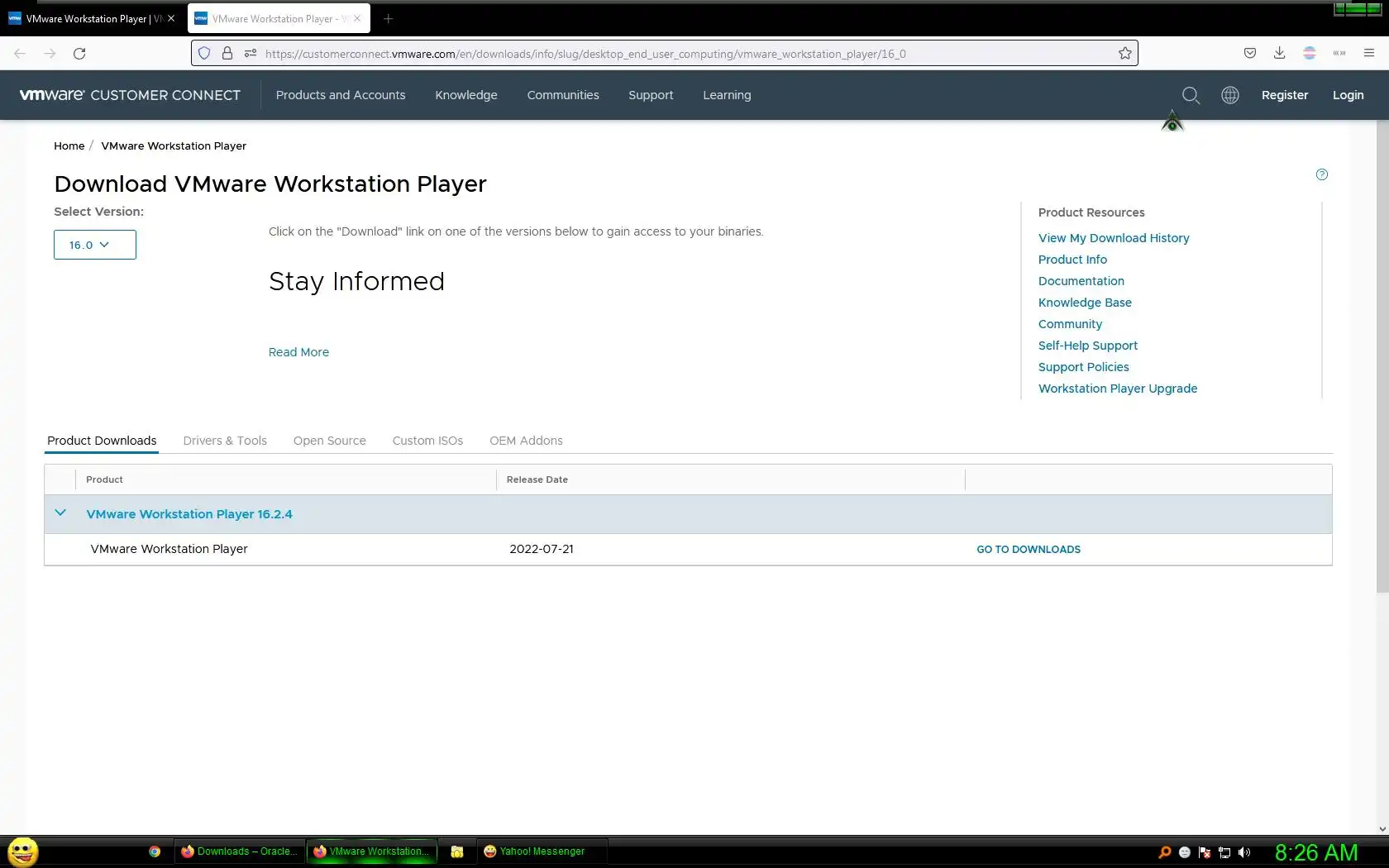Screen dimensions: 1389x868
Task: Click the browser back arrow
Action: pyautogui.click(x=20, y=54)
